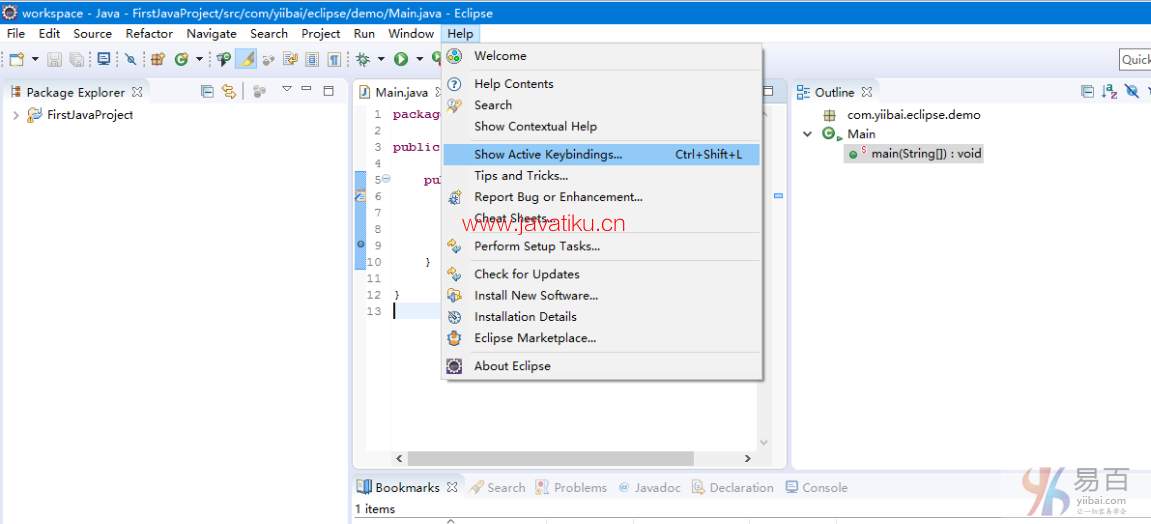Open the Problems tab
The width and height of the screenshot is (1151, 524).
(x=579, y=488)
